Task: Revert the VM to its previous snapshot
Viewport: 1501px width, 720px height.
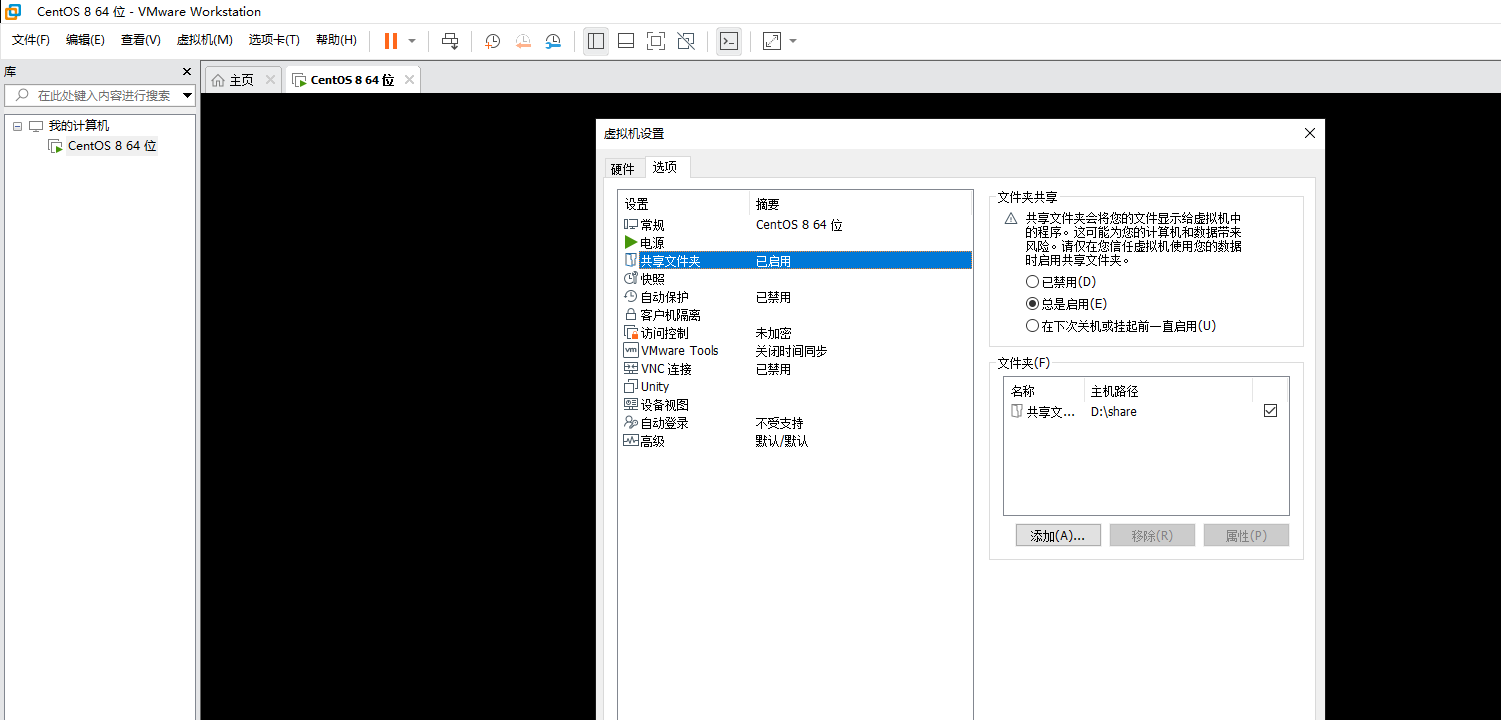Action: point(523,41)
